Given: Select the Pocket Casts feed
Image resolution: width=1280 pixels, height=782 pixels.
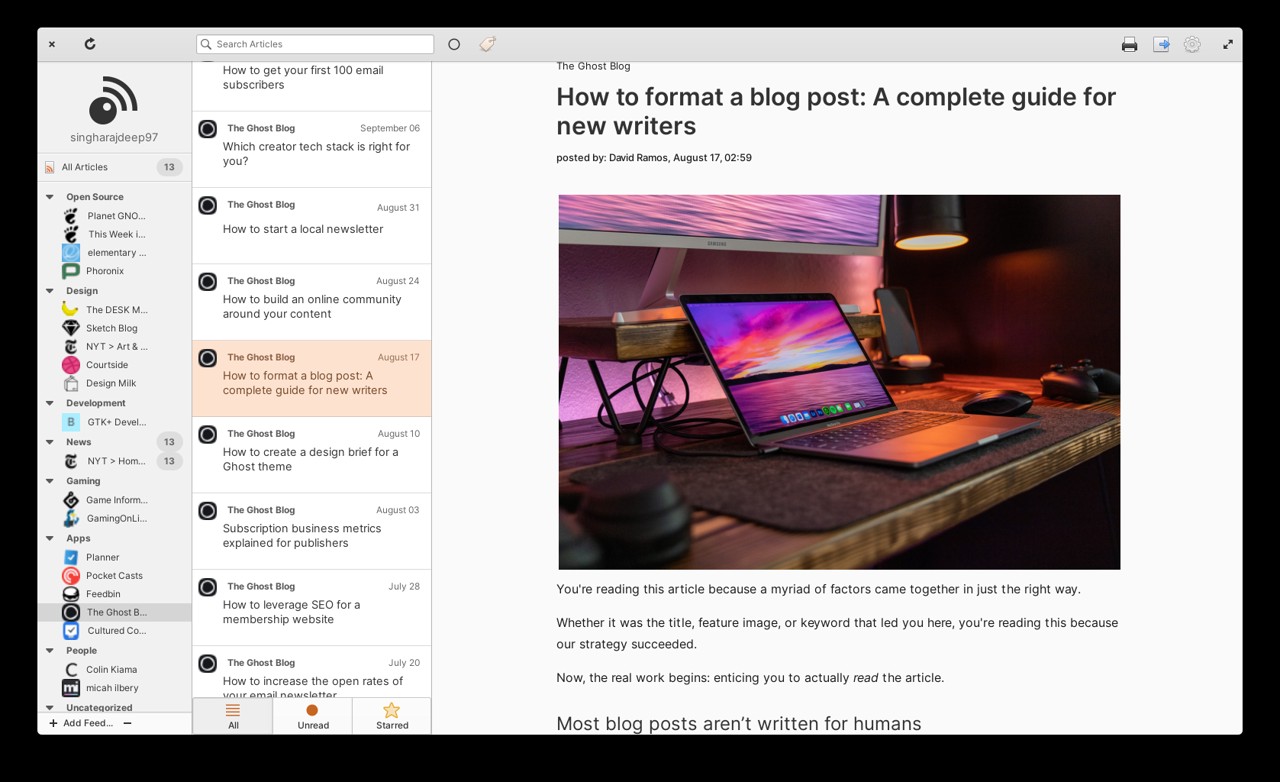Looking at the screenshot, I should [114, 575].
